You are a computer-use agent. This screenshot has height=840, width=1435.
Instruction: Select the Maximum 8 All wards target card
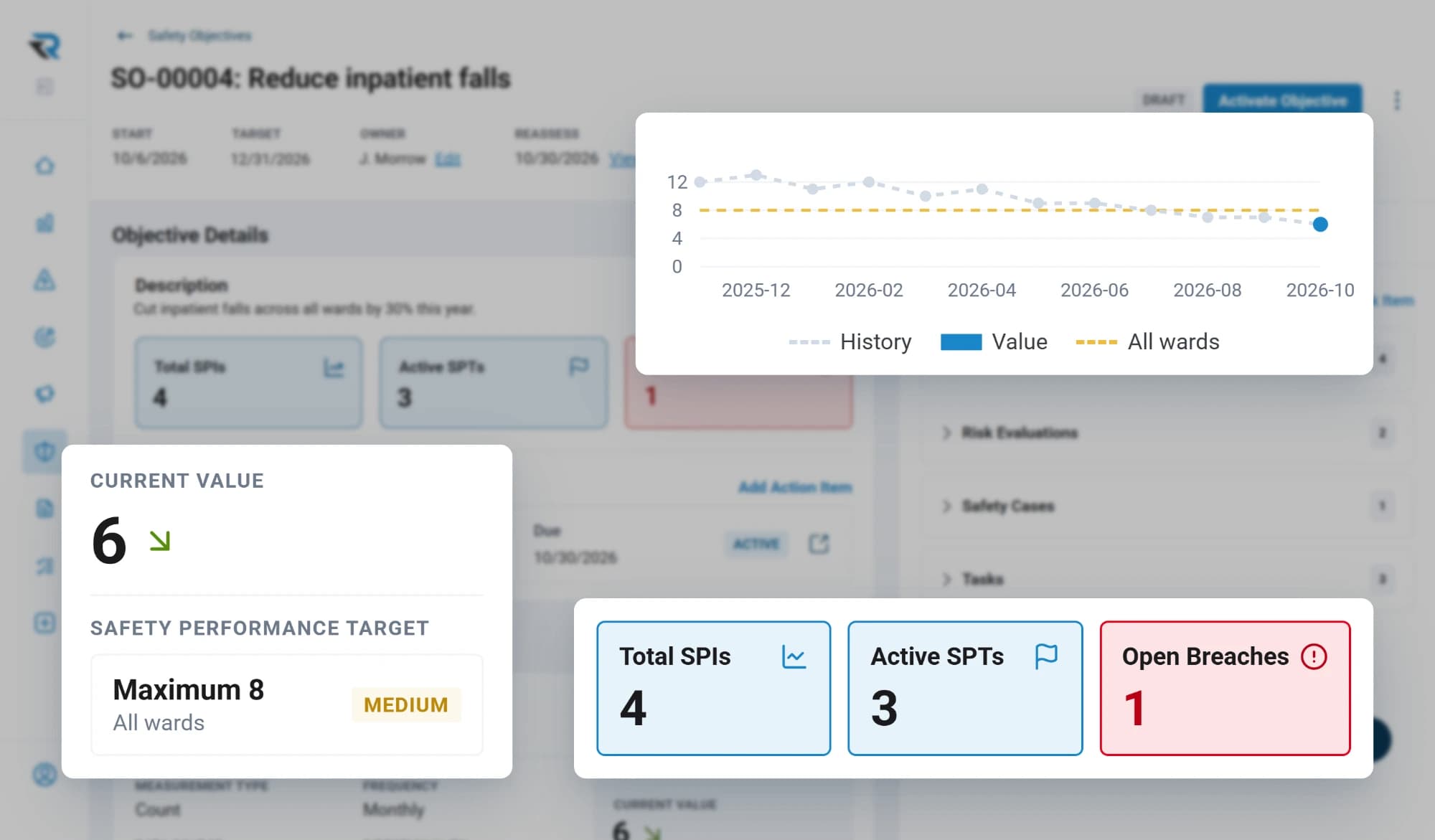click(x=286, y=704)
